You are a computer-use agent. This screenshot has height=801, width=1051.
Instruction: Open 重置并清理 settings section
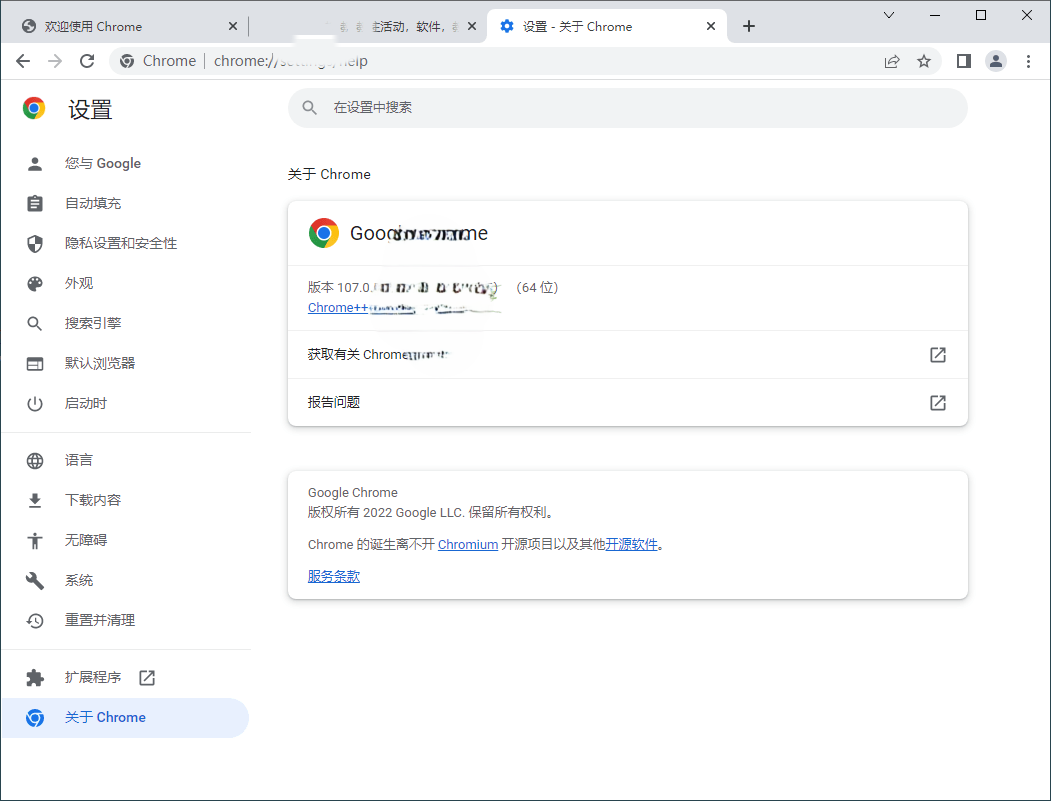coord(125,621)
